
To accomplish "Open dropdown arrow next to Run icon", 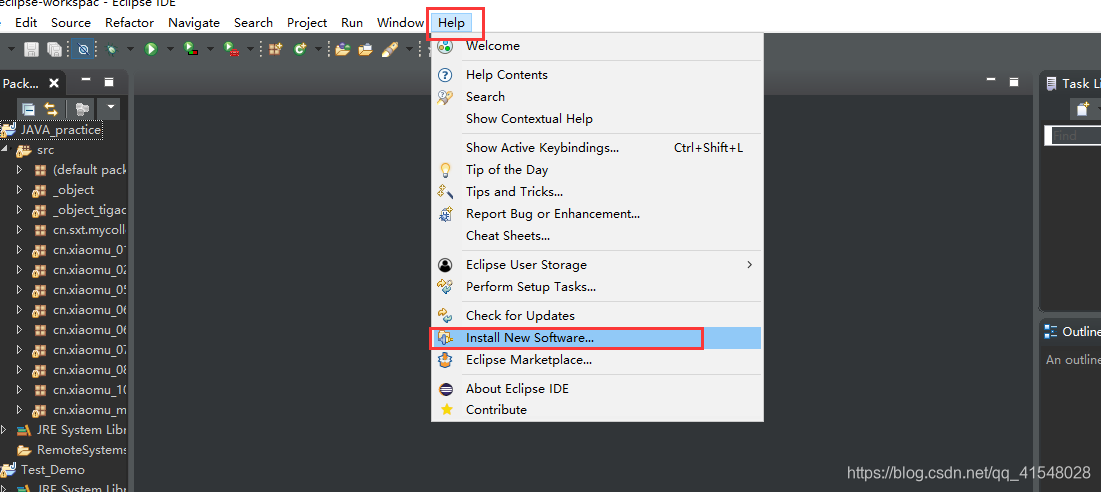I will (x=169, y=49).
